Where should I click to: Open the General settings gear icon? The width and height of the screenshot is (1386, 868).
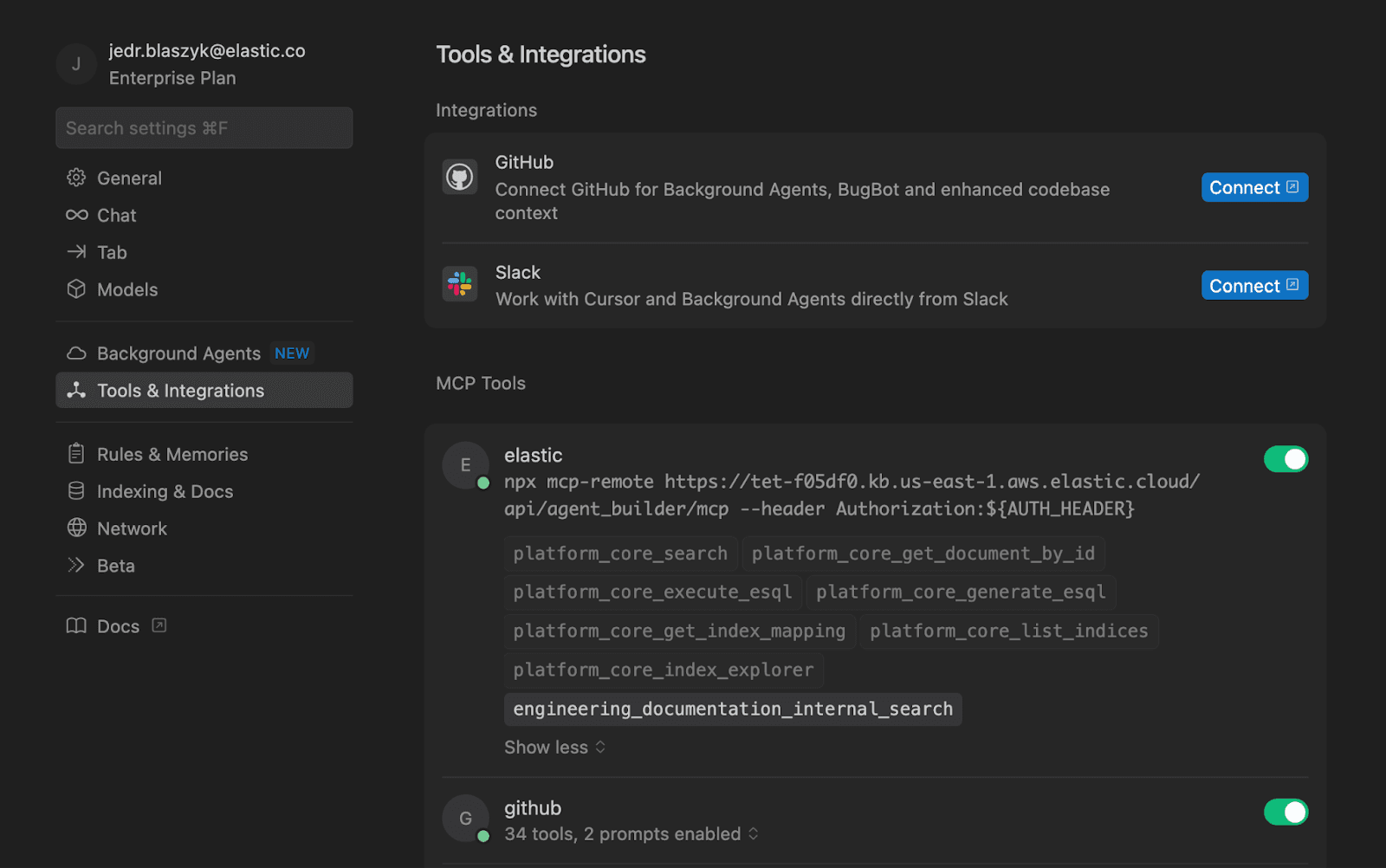pyautogui.click(x=76, y=178)
